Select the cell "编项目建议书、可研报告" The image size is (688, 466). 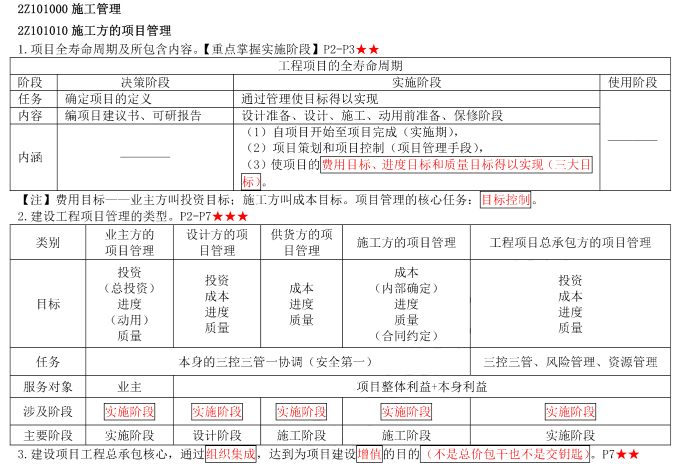132,115
